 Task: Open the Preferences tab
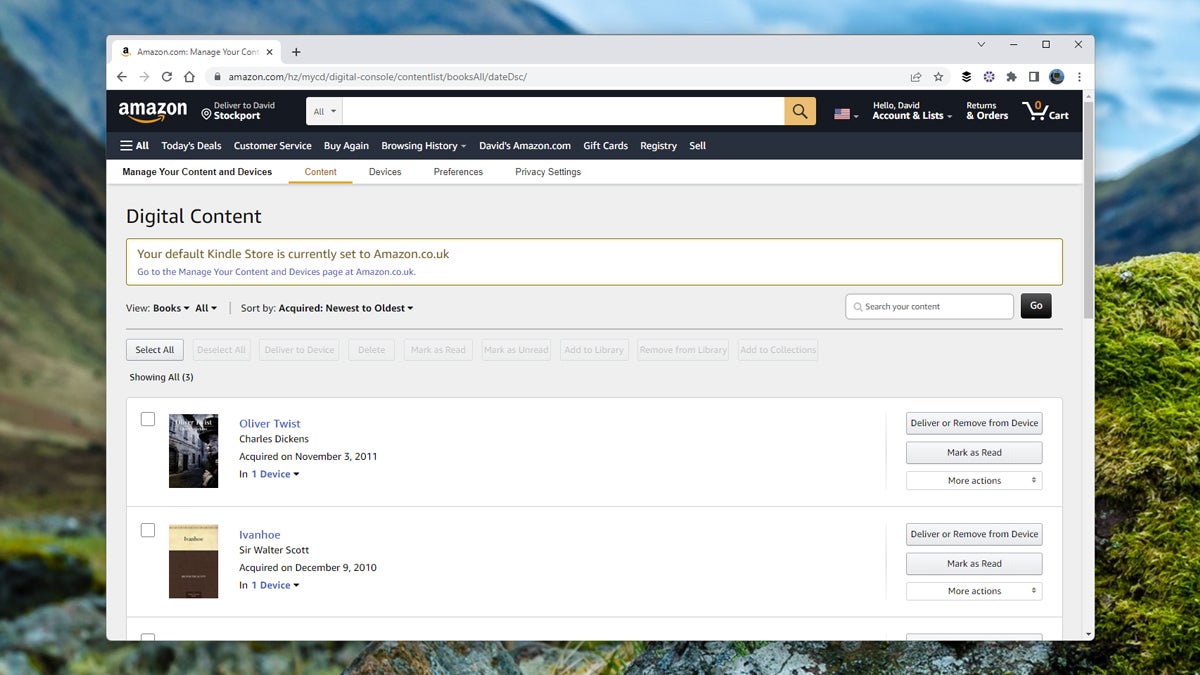(458, 171)
